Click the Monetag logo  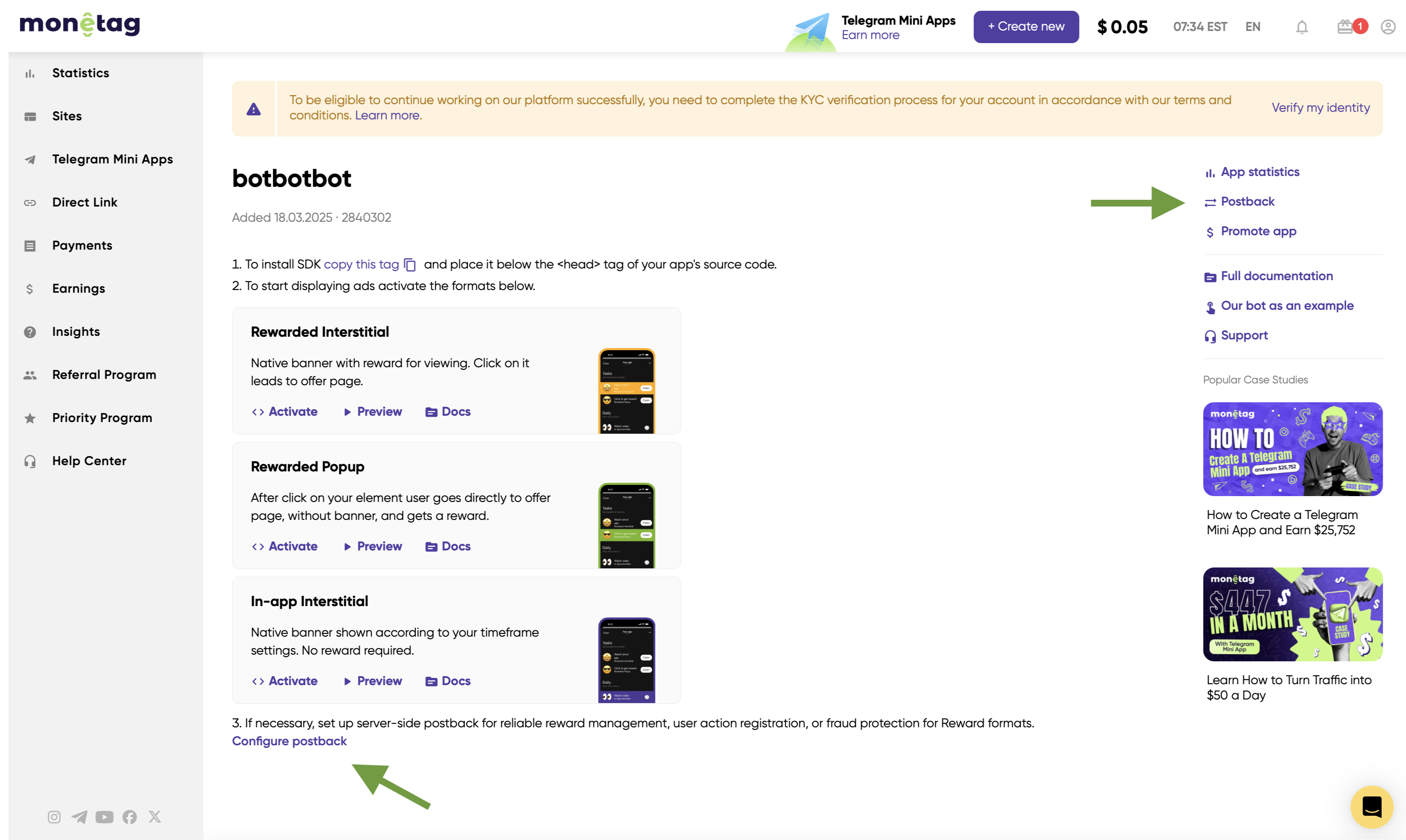pos(80,24)
